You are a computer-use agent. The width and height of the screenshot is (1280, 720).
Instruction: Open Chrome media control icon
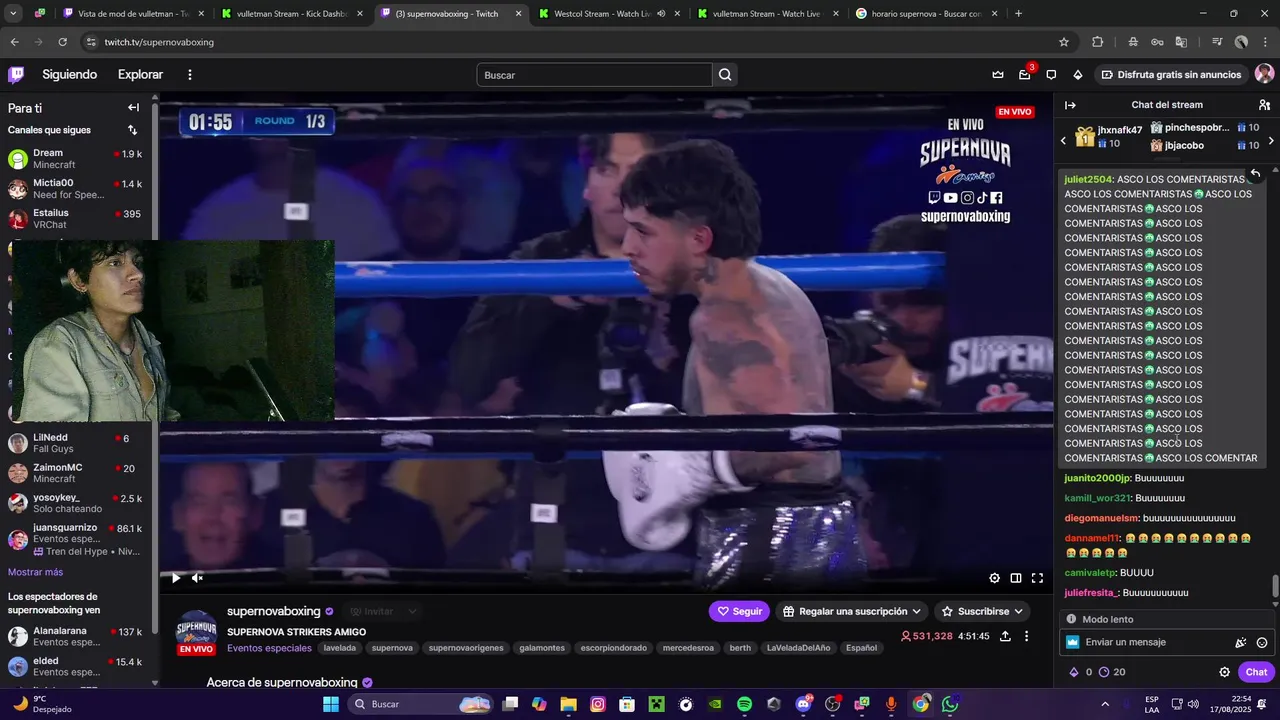coord(1217,42)
